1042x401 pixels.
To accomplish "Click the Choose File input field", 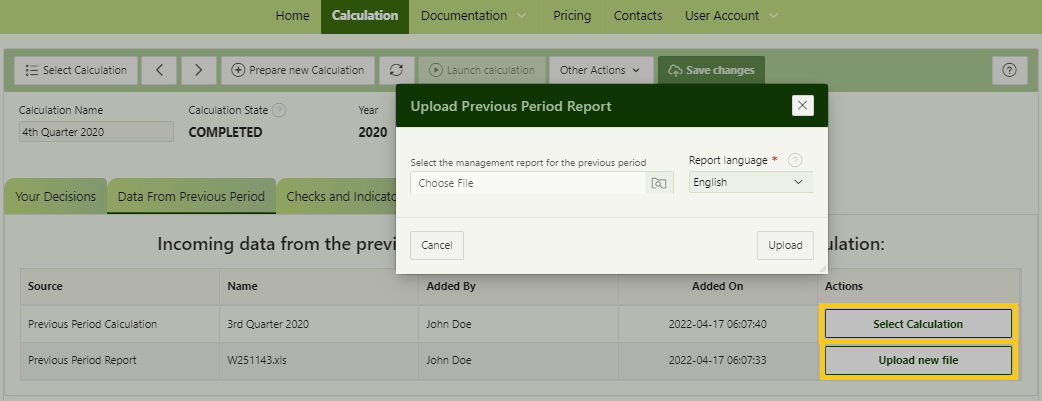I will (x=527, y=183).
